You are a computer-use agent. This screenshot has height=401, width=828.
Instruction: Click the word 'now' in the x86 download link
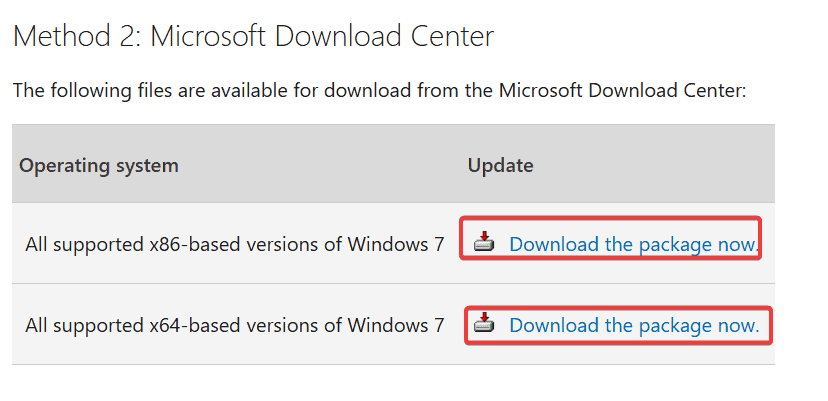click(x=738, y=244)
